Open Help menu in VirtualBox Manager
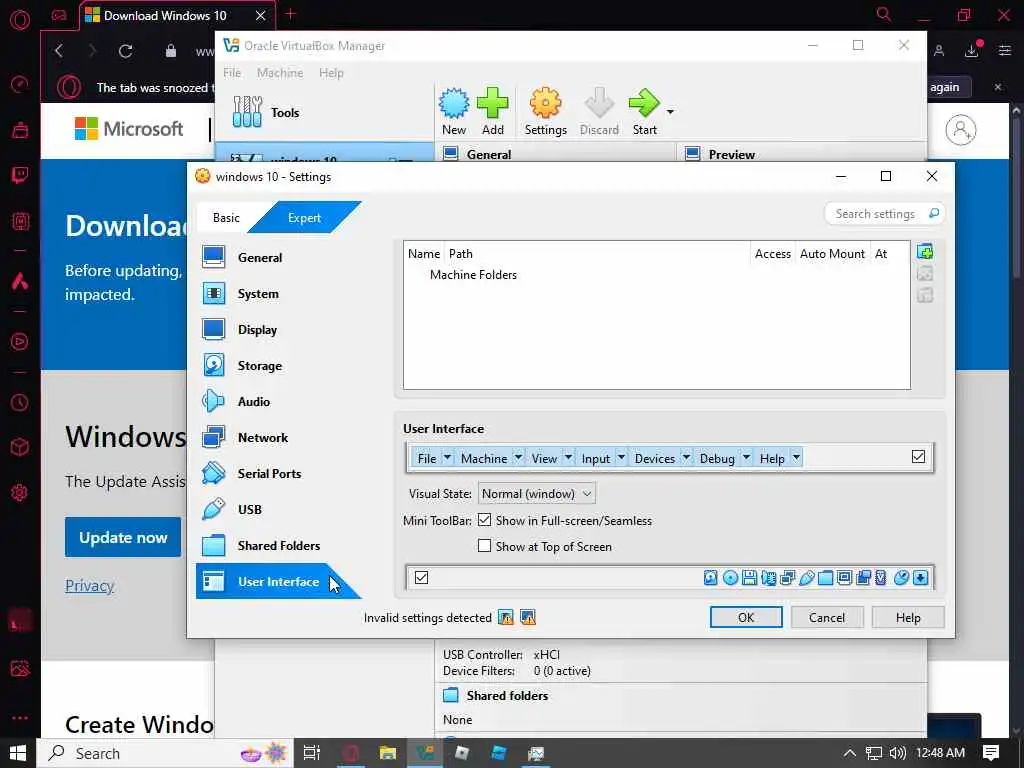The image size is (1024, 768). click(331, 72)
